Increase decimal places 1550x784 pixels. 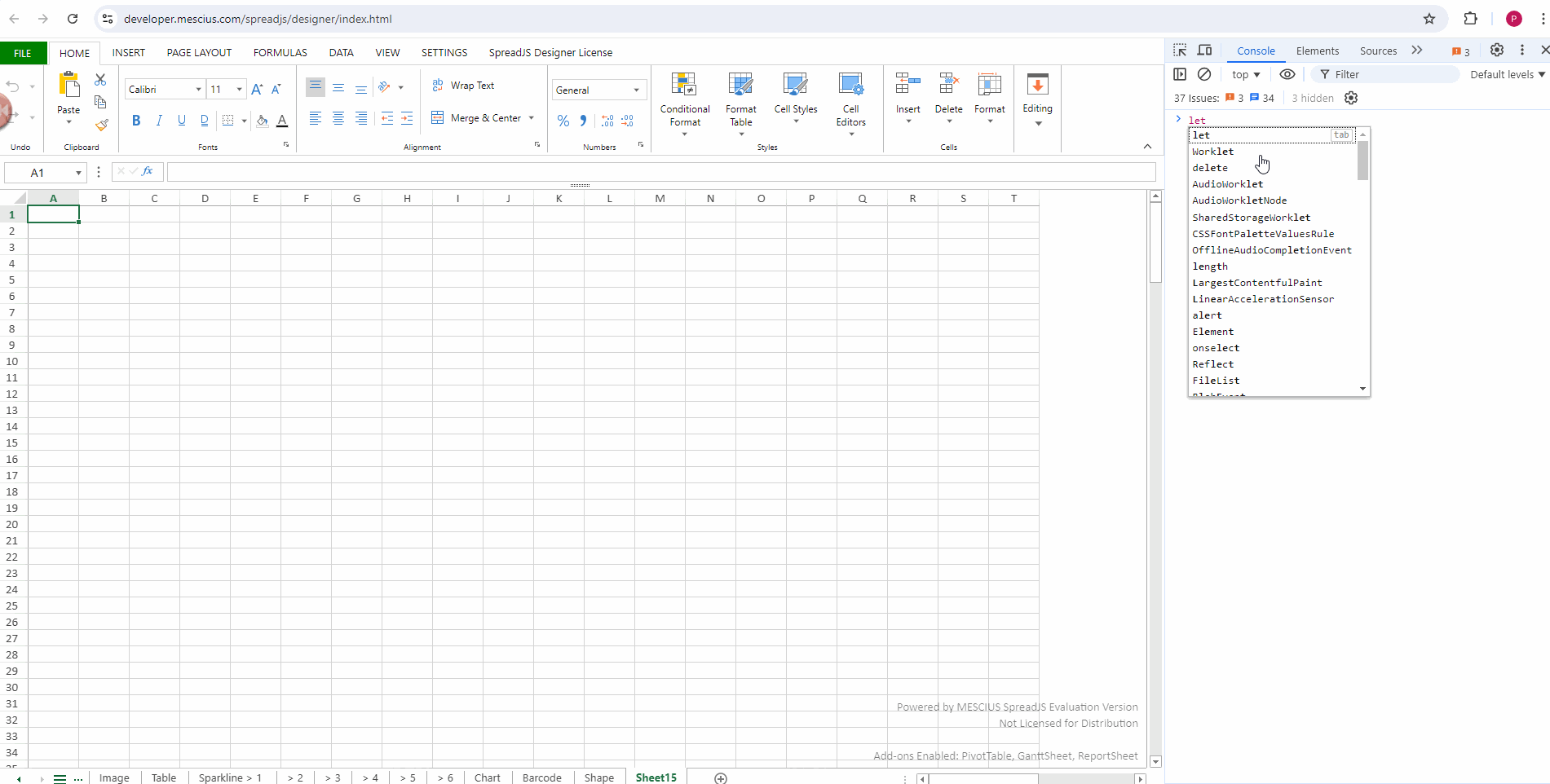(x=607, y=121)
